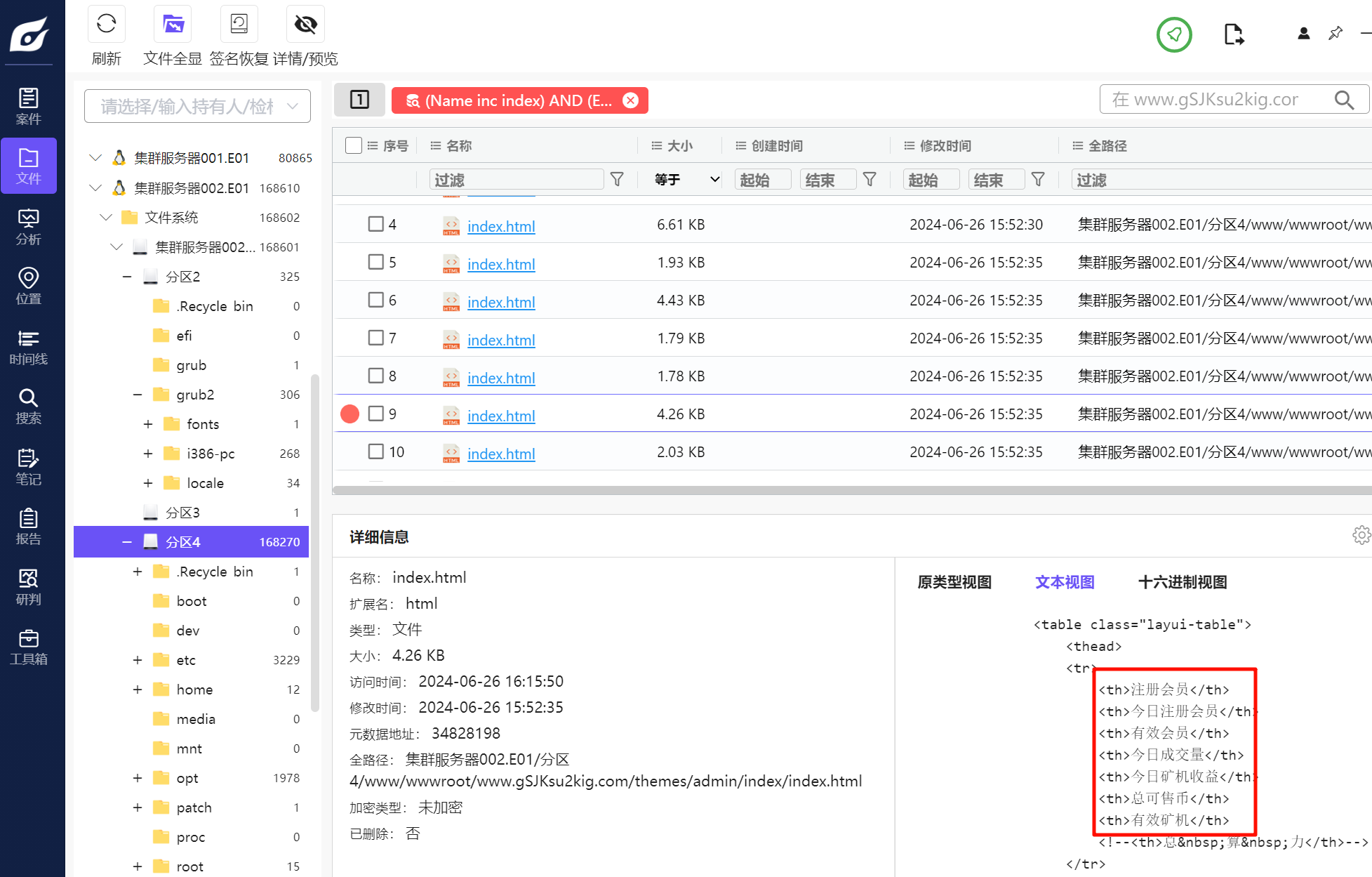The image size is (1372, 877).
Task: Expand the etc folder in tree
Action: (138, 660)
